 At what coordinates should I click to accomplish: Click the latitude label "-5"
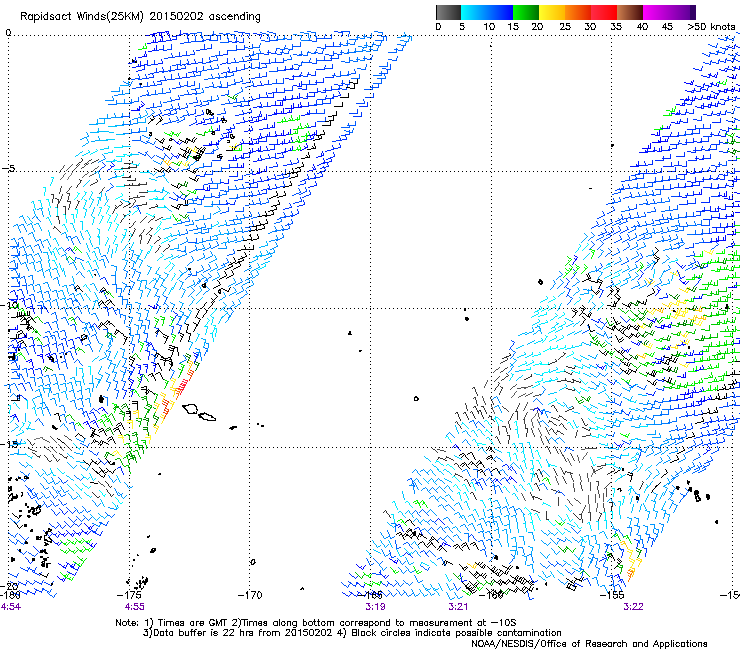[8, 169]
